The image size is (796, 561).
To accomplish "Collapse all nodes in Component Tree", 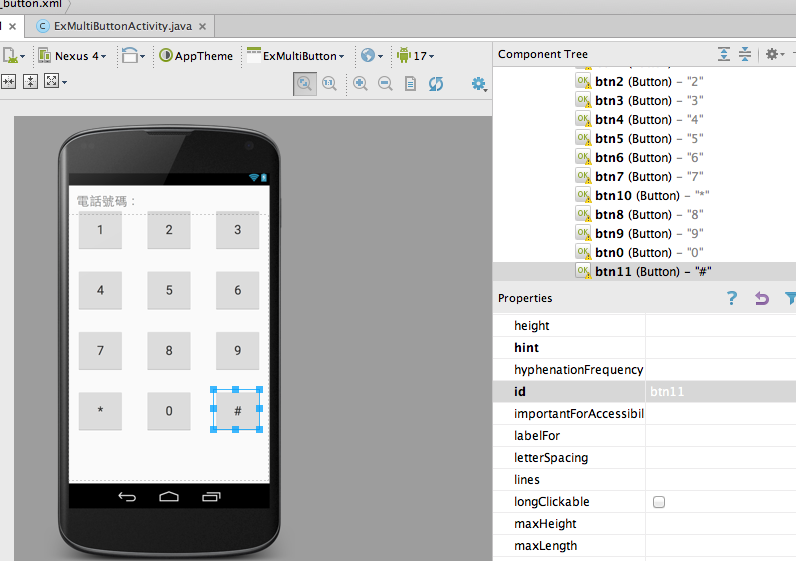I will pyautogui.click(x=745, y=54).
